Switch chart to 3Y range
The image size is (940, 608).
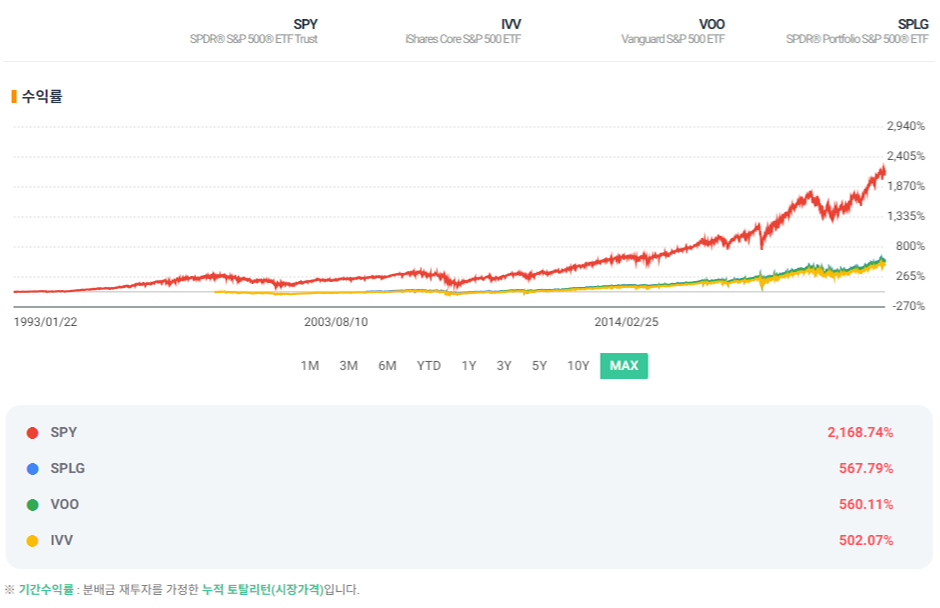tap(504, 366)
